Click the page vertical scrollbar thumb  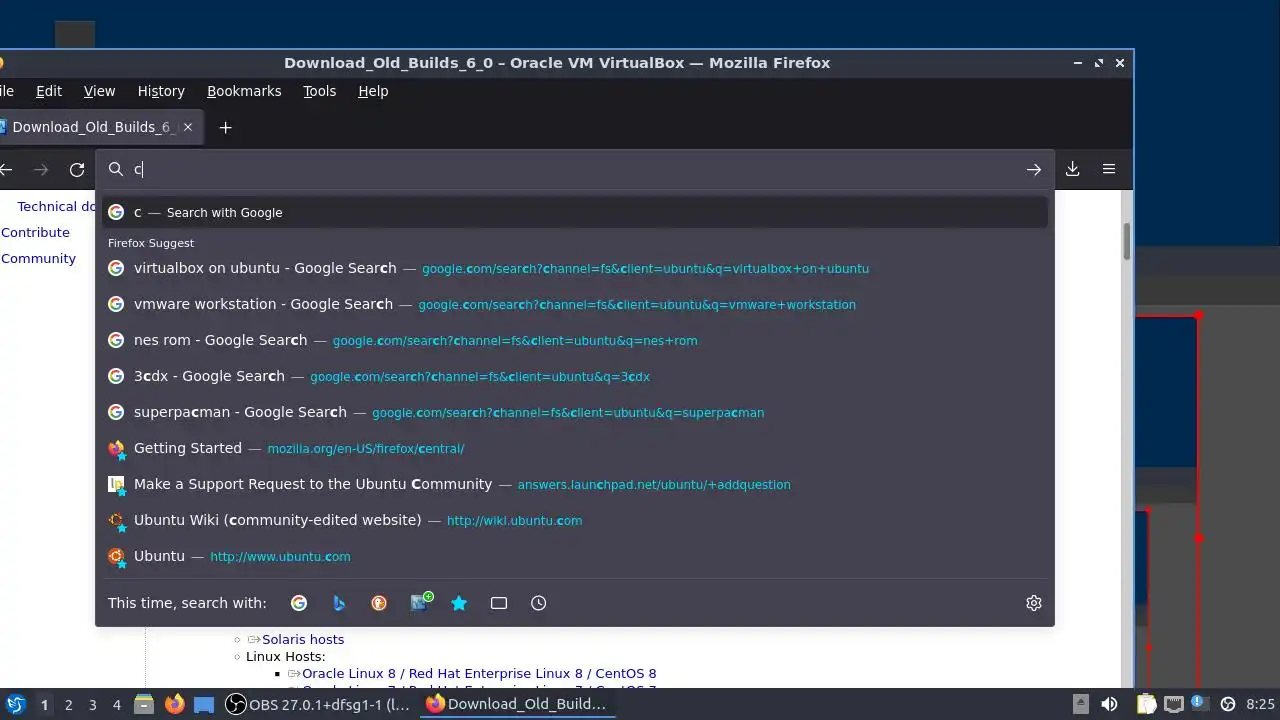(x=1127, y=242)
